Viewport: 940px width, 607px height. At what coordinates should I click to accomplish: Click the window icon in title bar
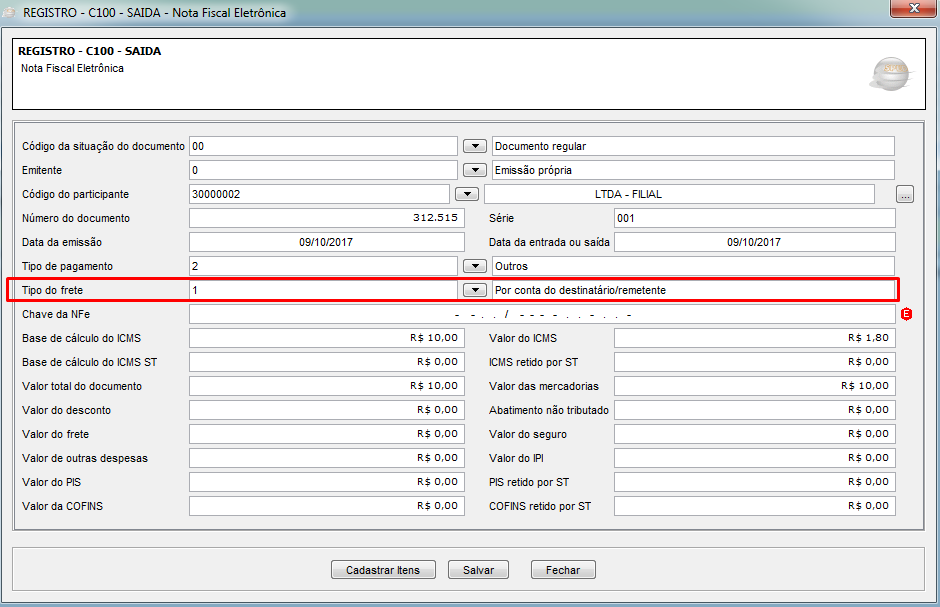[12, 12]
